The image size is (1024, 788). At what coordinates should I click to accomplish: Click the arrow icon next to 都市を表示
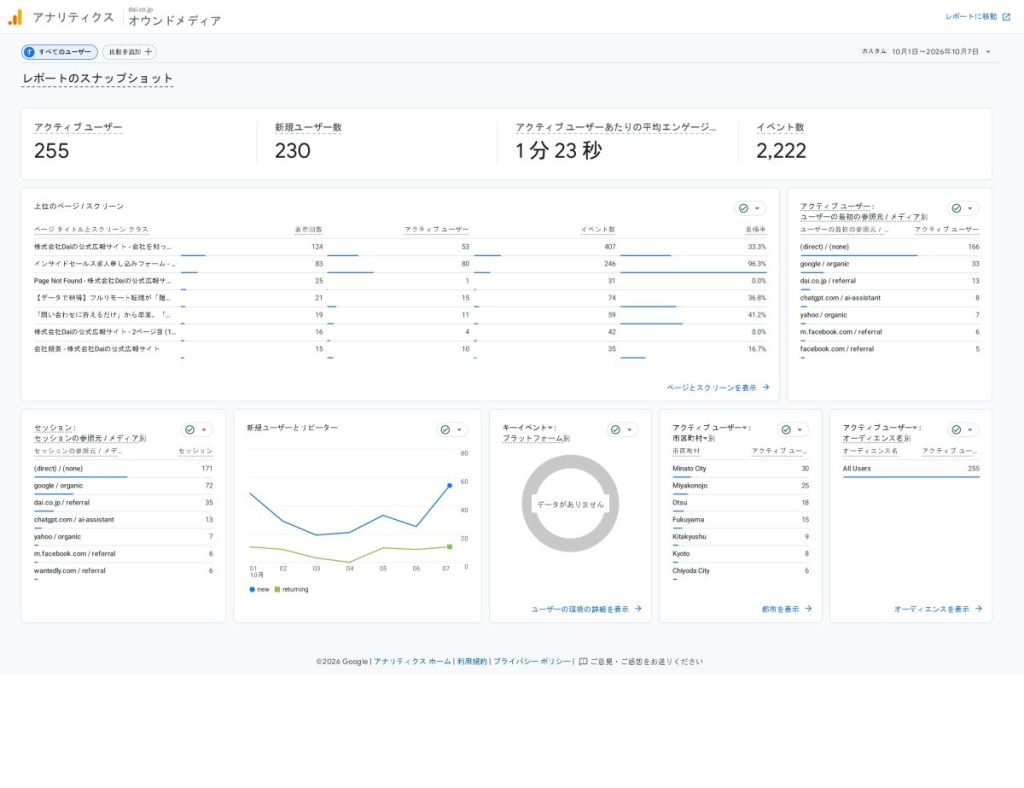tap(808, 608)
